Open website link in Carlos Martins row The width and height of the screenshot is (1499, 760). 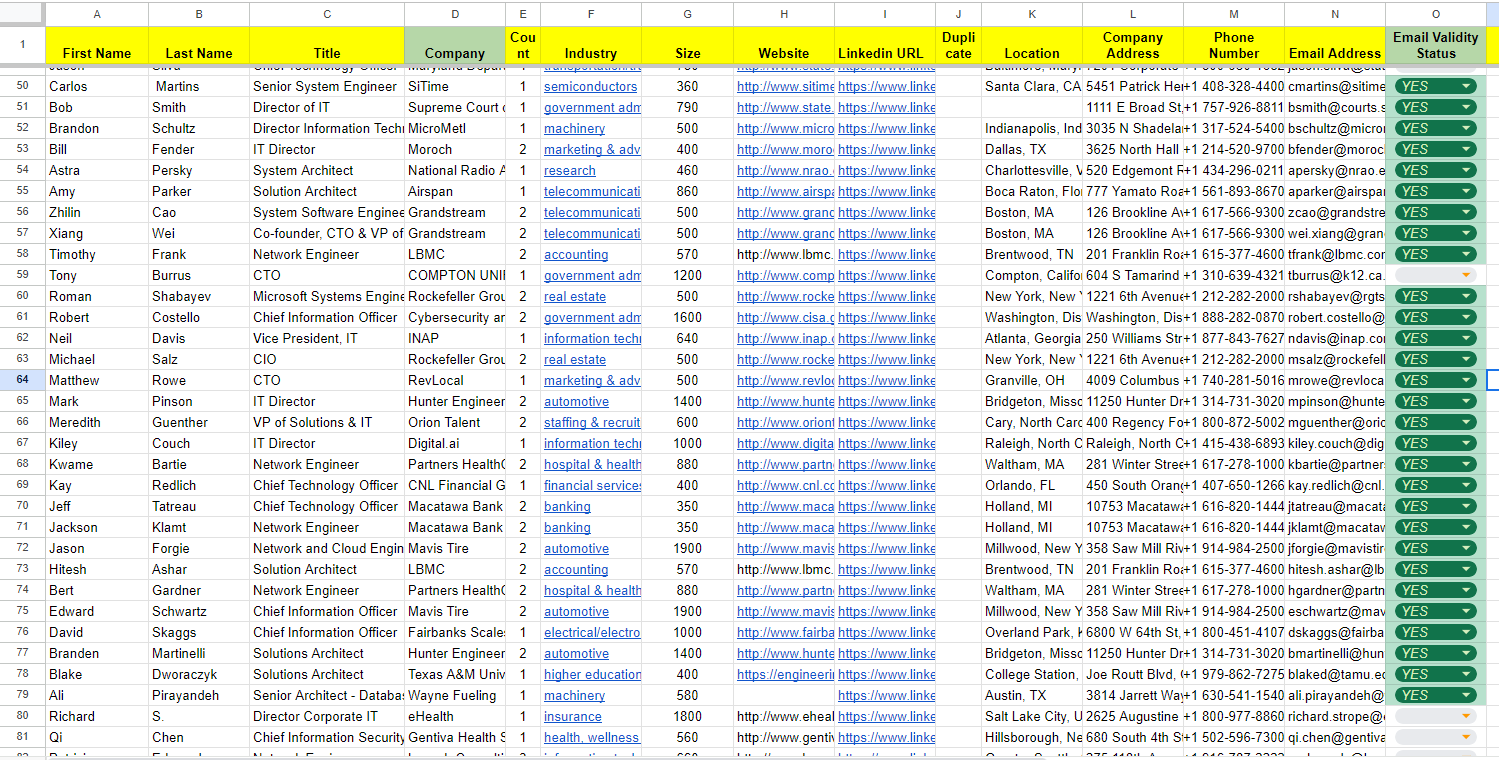click(x=785, y=86)
